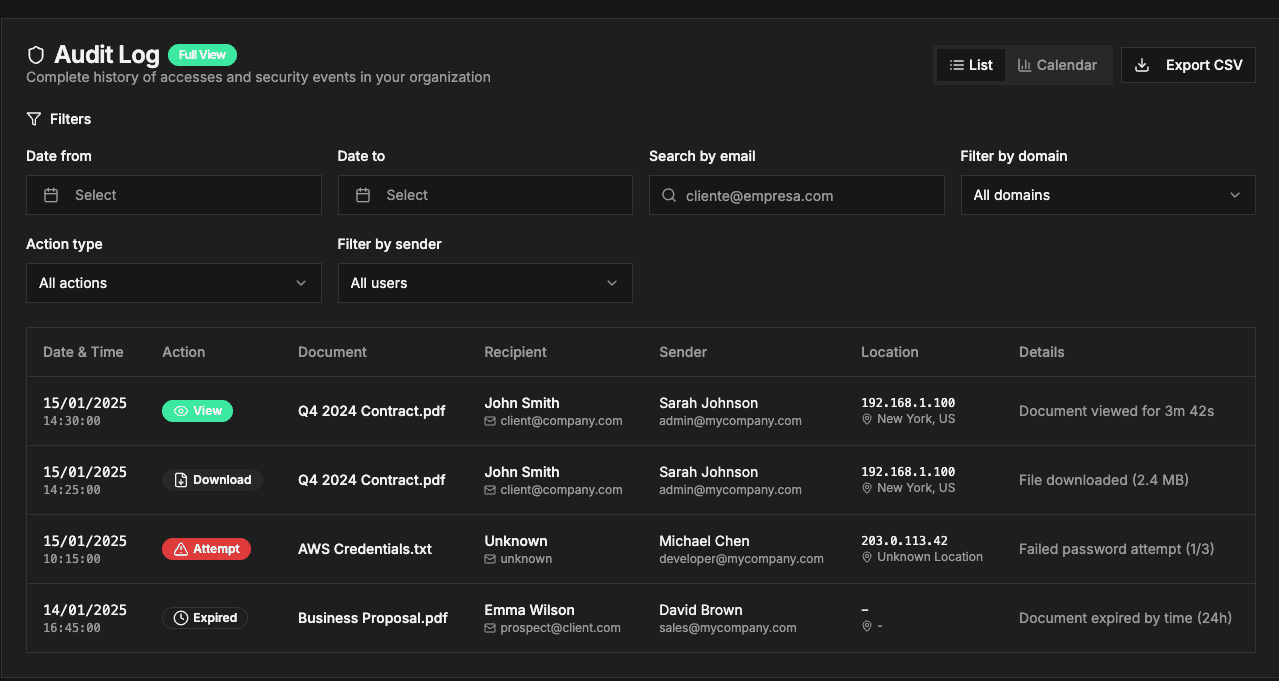1279x681 pixels.
Task: Switch to List view
Action: click(x=971, y=65)
